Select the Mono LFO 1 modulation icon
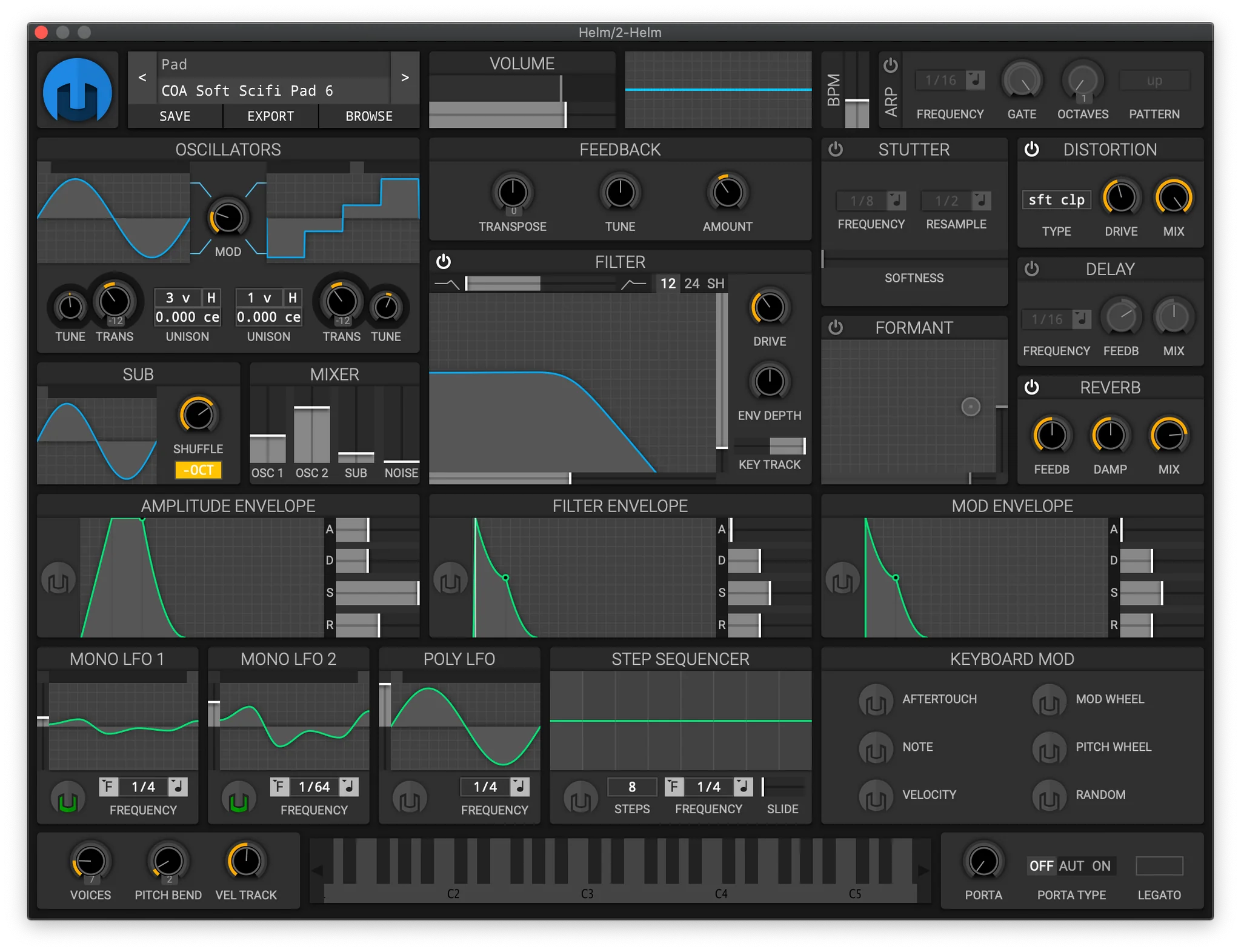Image resolution: width=1241 pixels, height=952 pixels. pyautogui.click(x=67, y=797)
